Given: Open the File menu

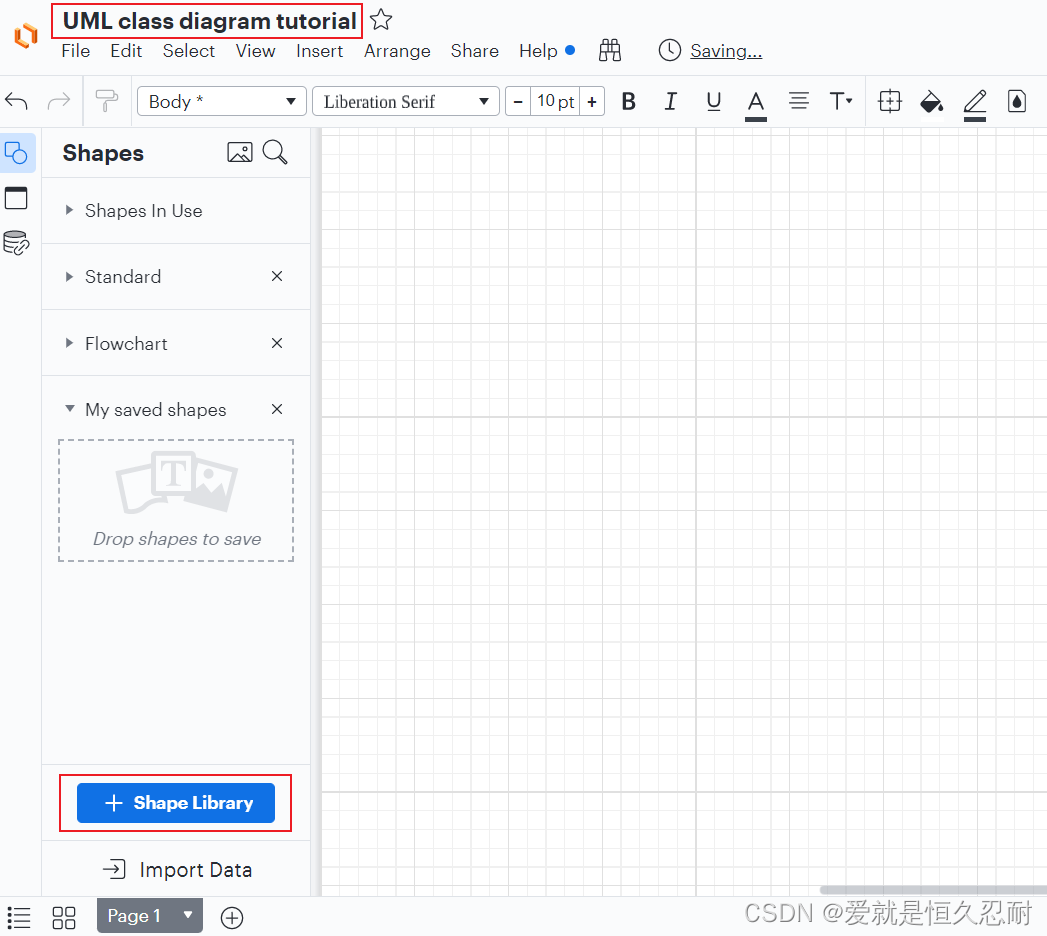Looking at the screenshot, I should (75, 51).
